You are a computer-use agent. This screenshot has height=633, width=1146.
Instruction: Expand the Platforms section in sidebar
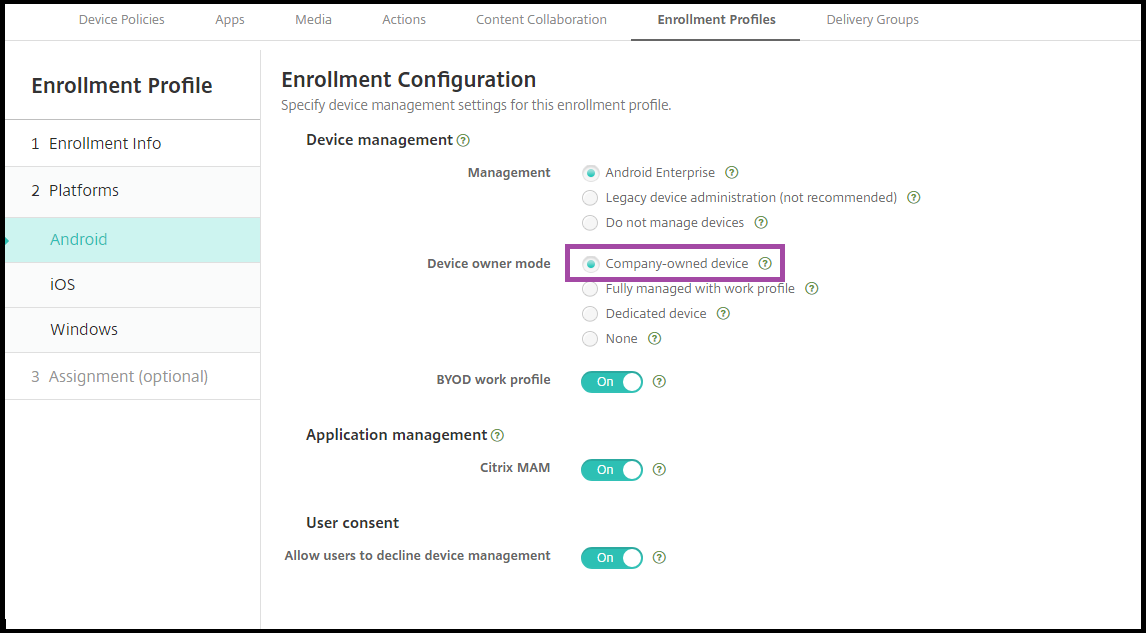pos(83,191)
